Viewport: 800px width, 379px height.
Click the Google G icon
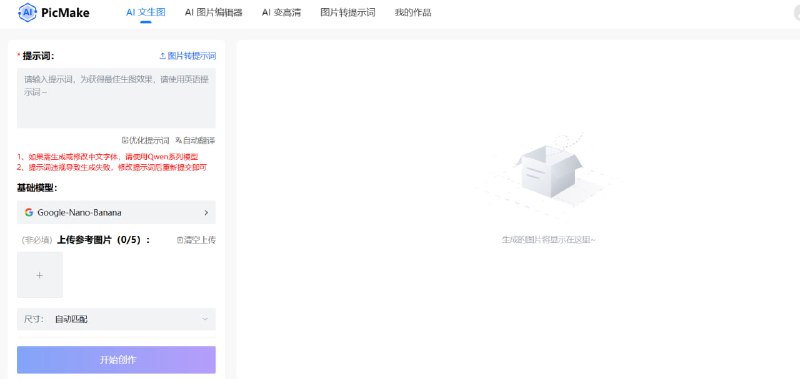point(29,212)
